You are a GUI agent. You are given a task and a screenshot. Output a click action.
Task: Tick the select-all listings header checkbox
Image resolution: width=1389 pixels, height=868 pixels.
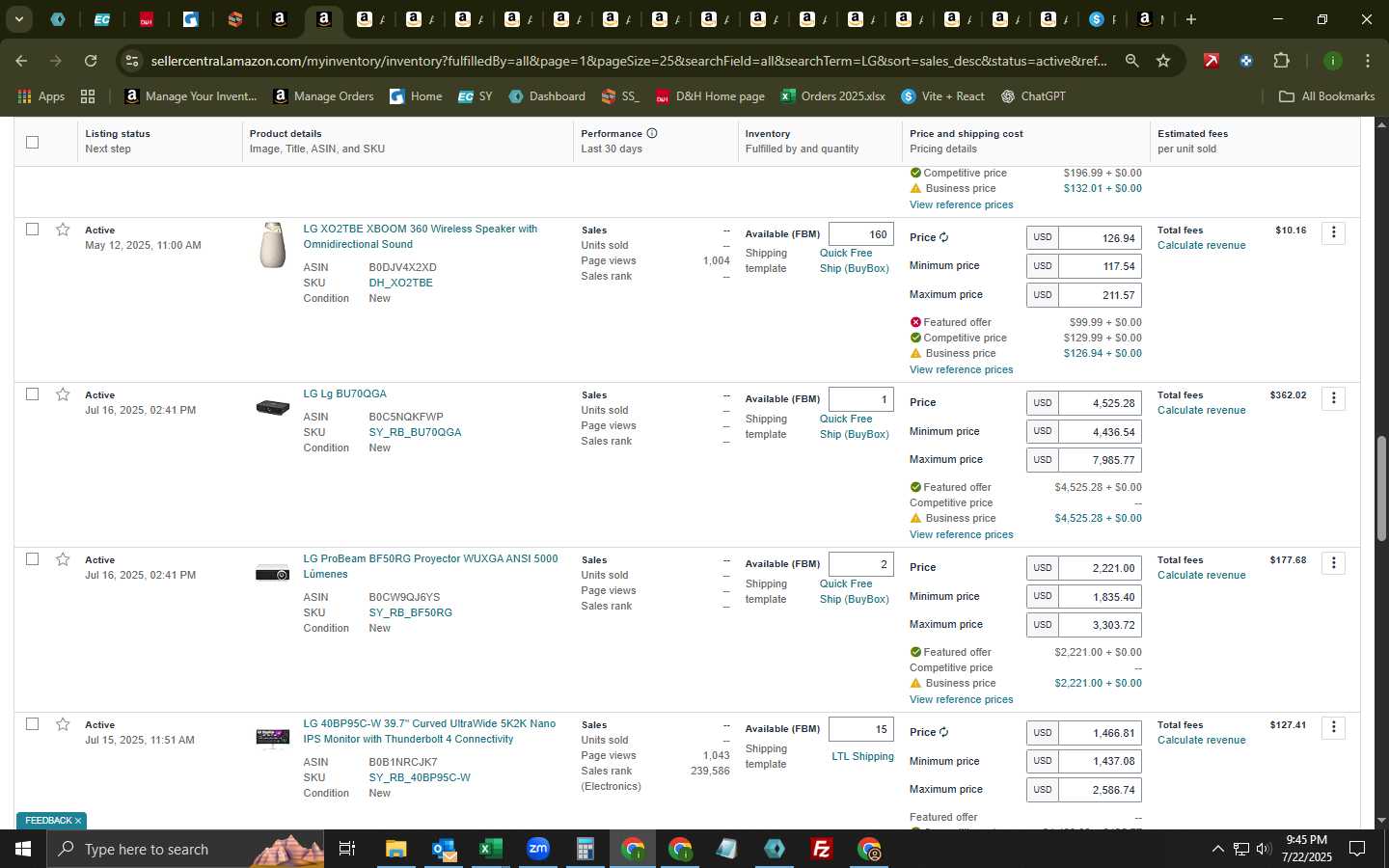pyautogui.click(x=32, y=142)
